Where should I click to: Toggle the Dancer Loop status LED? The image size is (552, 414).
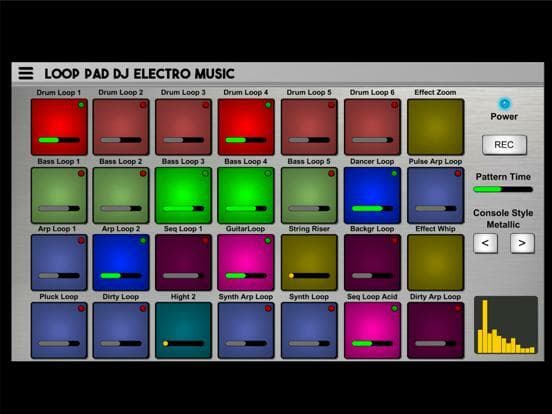click(x=394, y=174)
